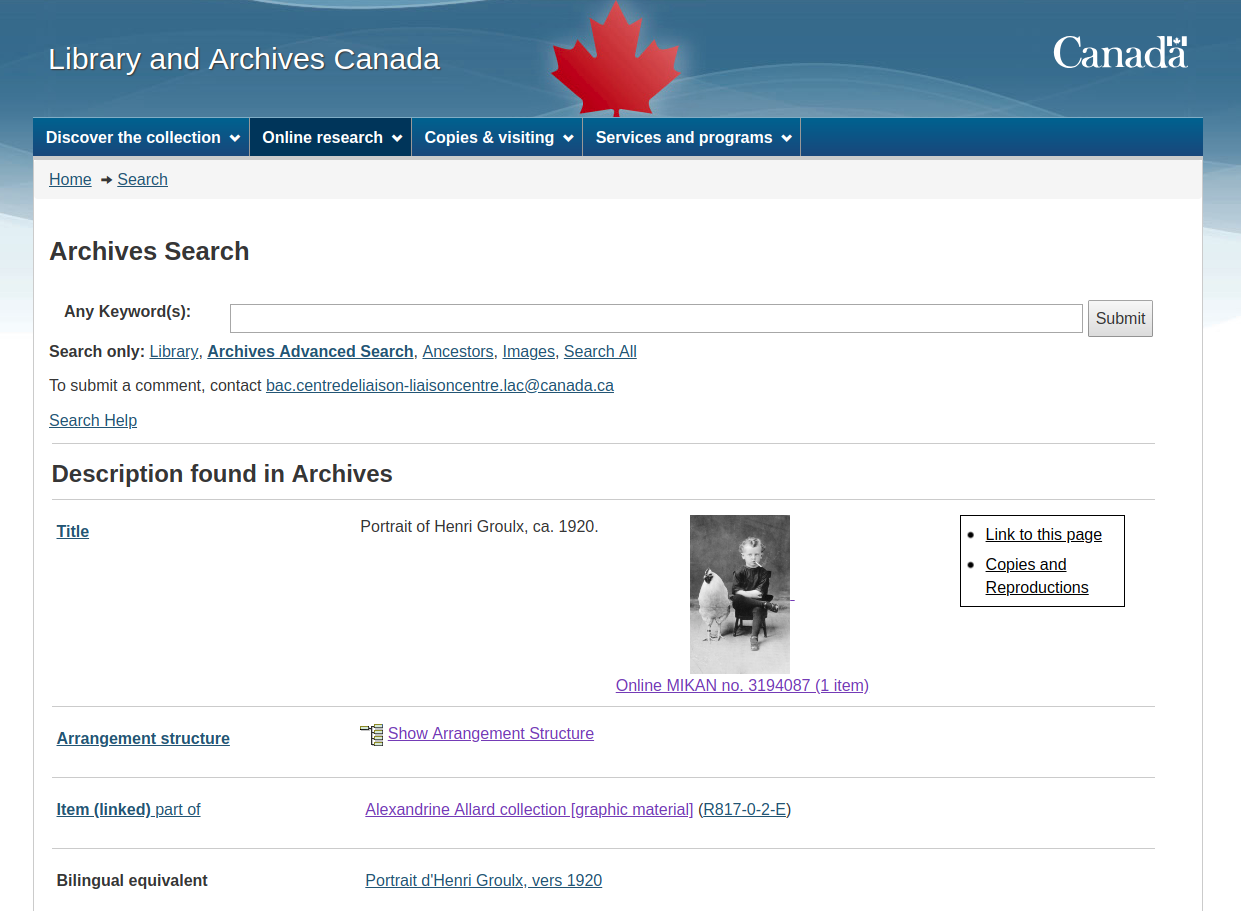Click the Title field label link
This screenshot has height=911, width=1241.
point(73,532)
